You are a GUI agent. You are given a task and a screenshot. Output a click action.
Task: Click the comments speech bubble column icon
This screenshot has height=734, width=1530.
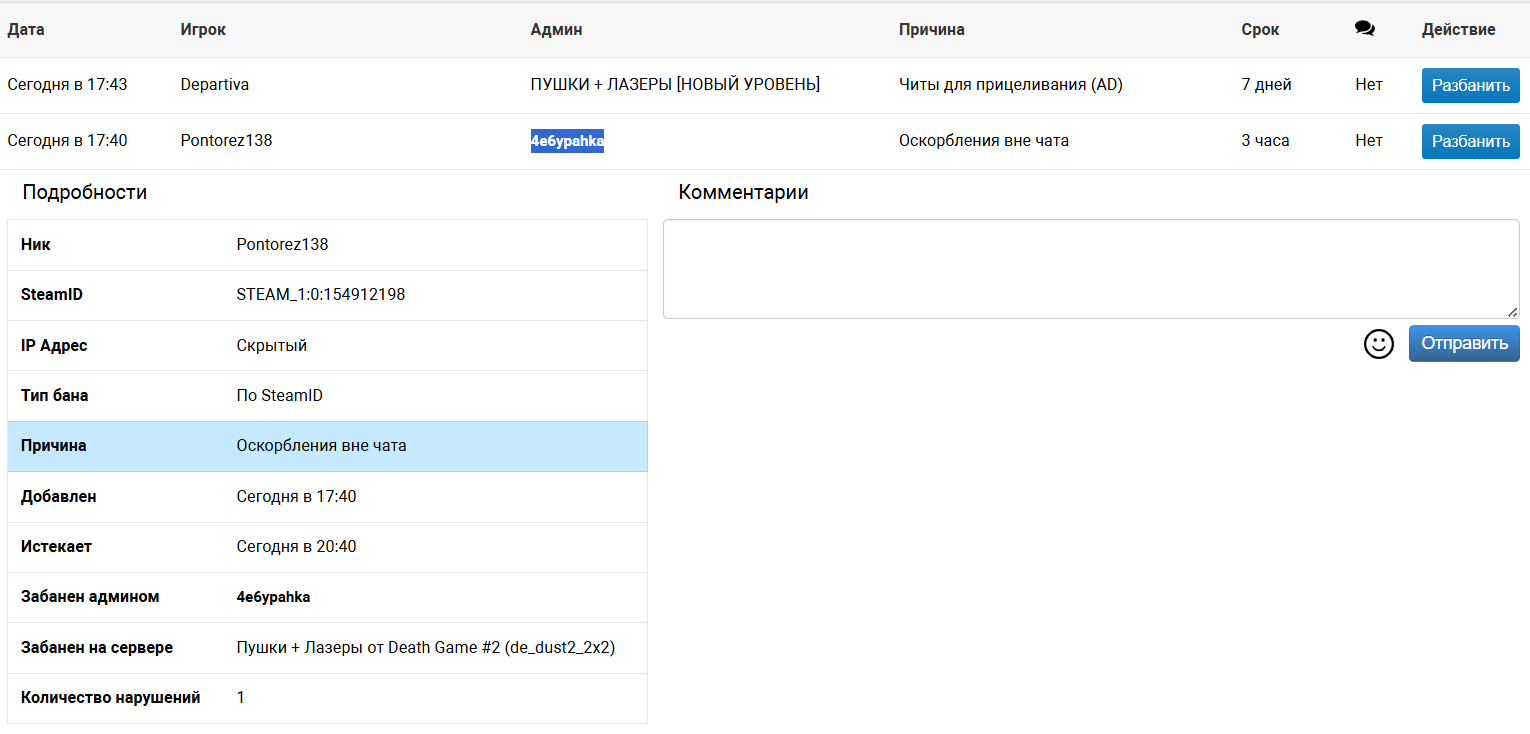click(1364, 29)
